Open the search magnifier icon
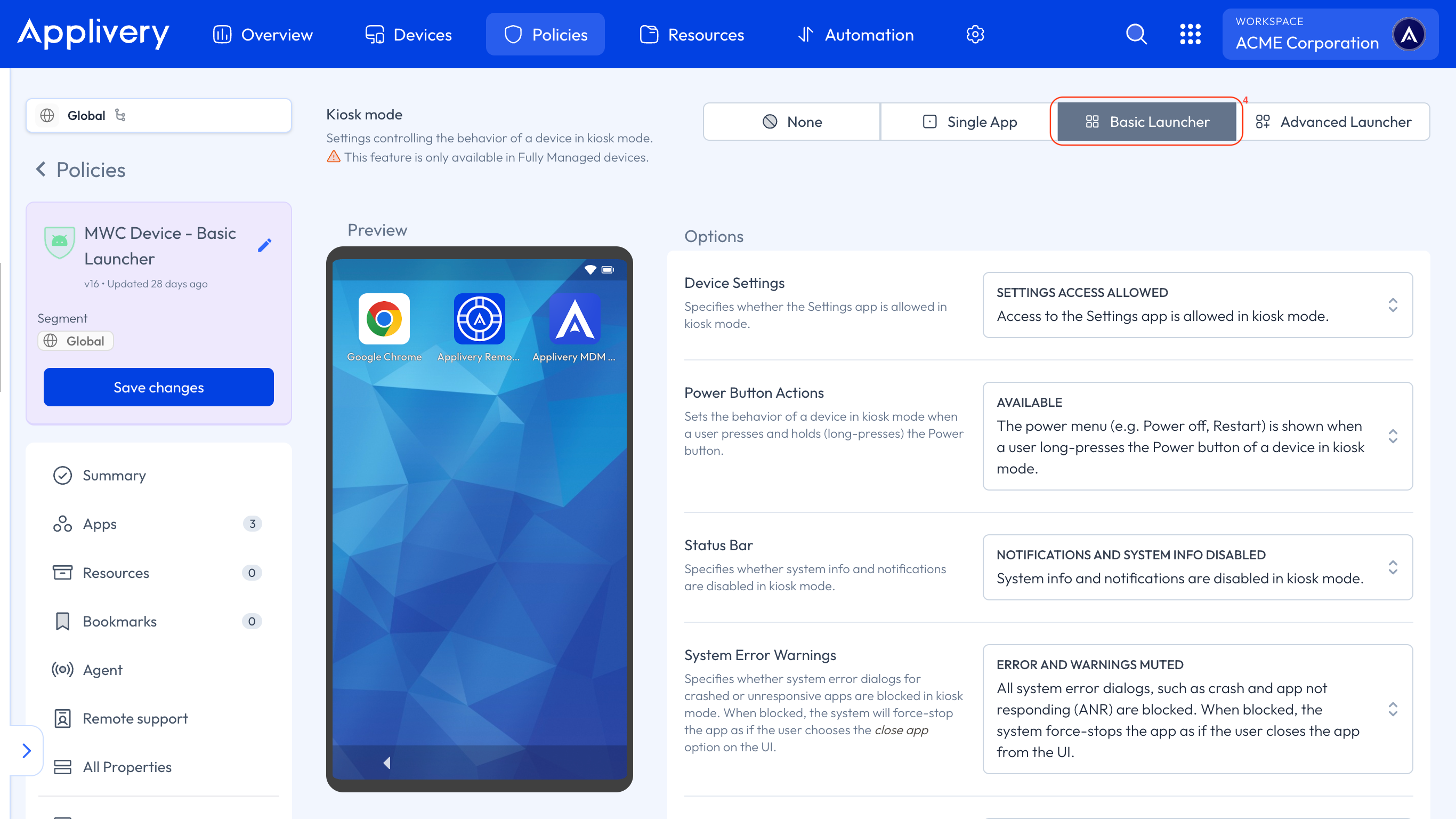Image resolution: width=1456 pixels, height=819 pixels. 1136,35
